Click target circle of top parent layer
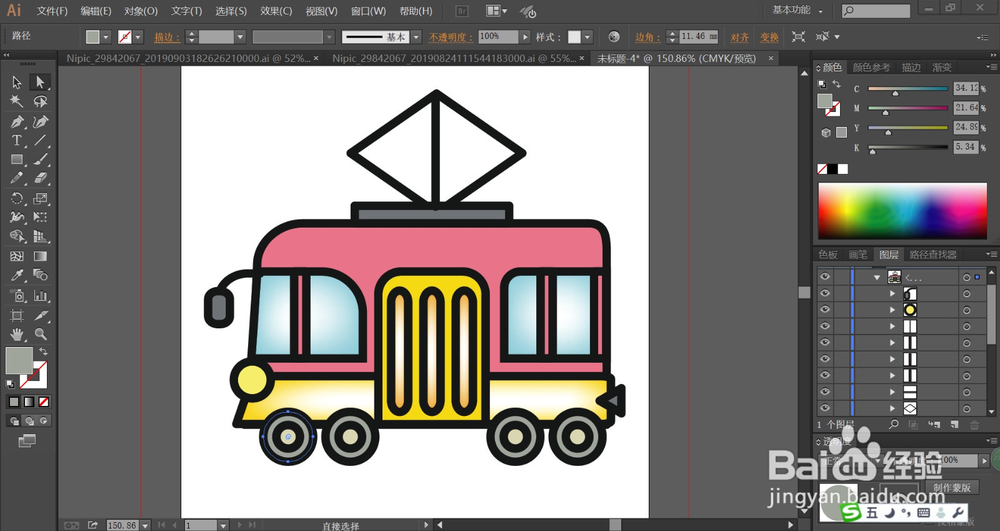 pos(967,277)
